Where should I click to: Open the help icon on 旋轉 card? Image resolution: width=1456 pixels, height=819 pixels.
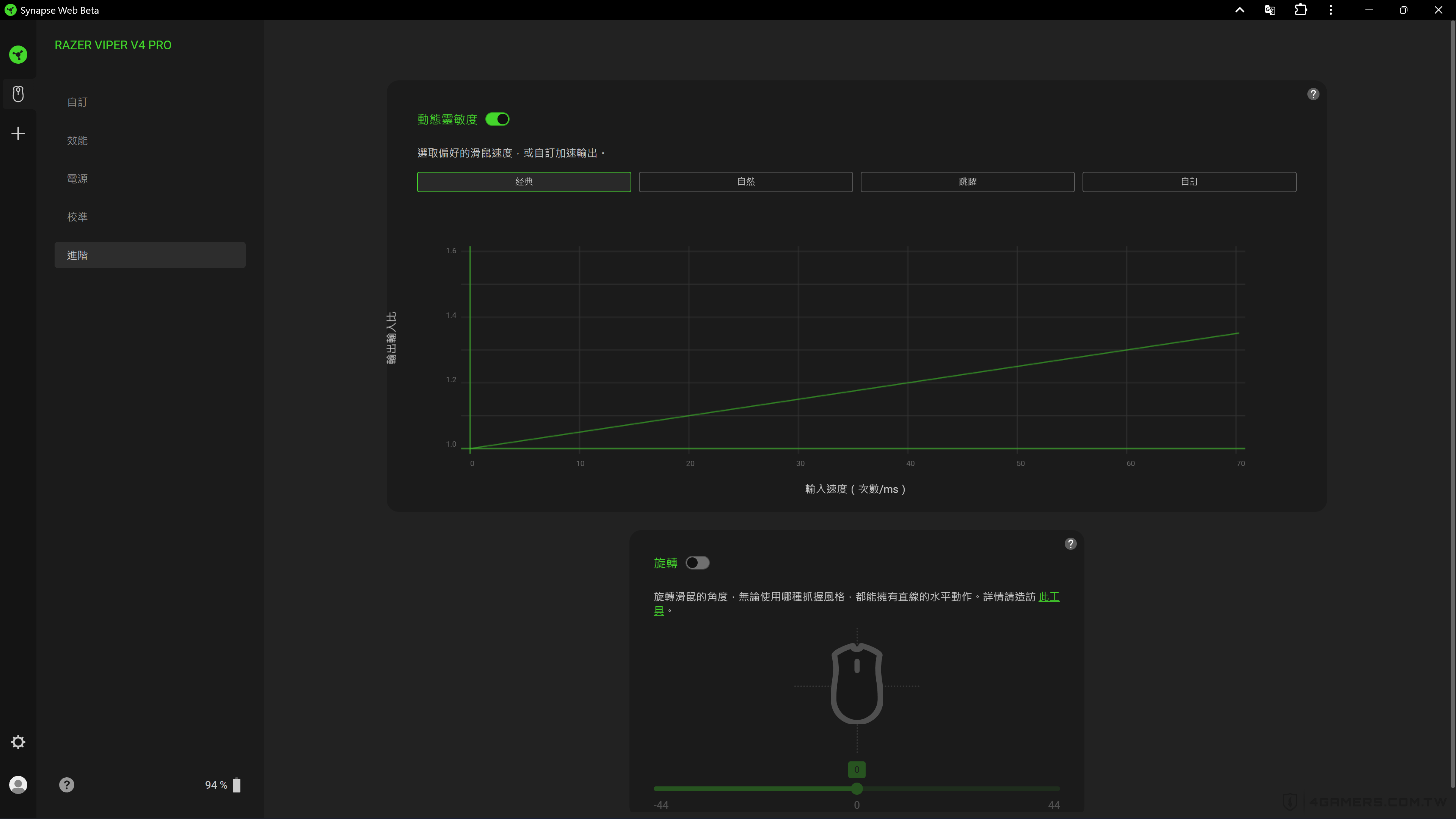point(1070,544)
